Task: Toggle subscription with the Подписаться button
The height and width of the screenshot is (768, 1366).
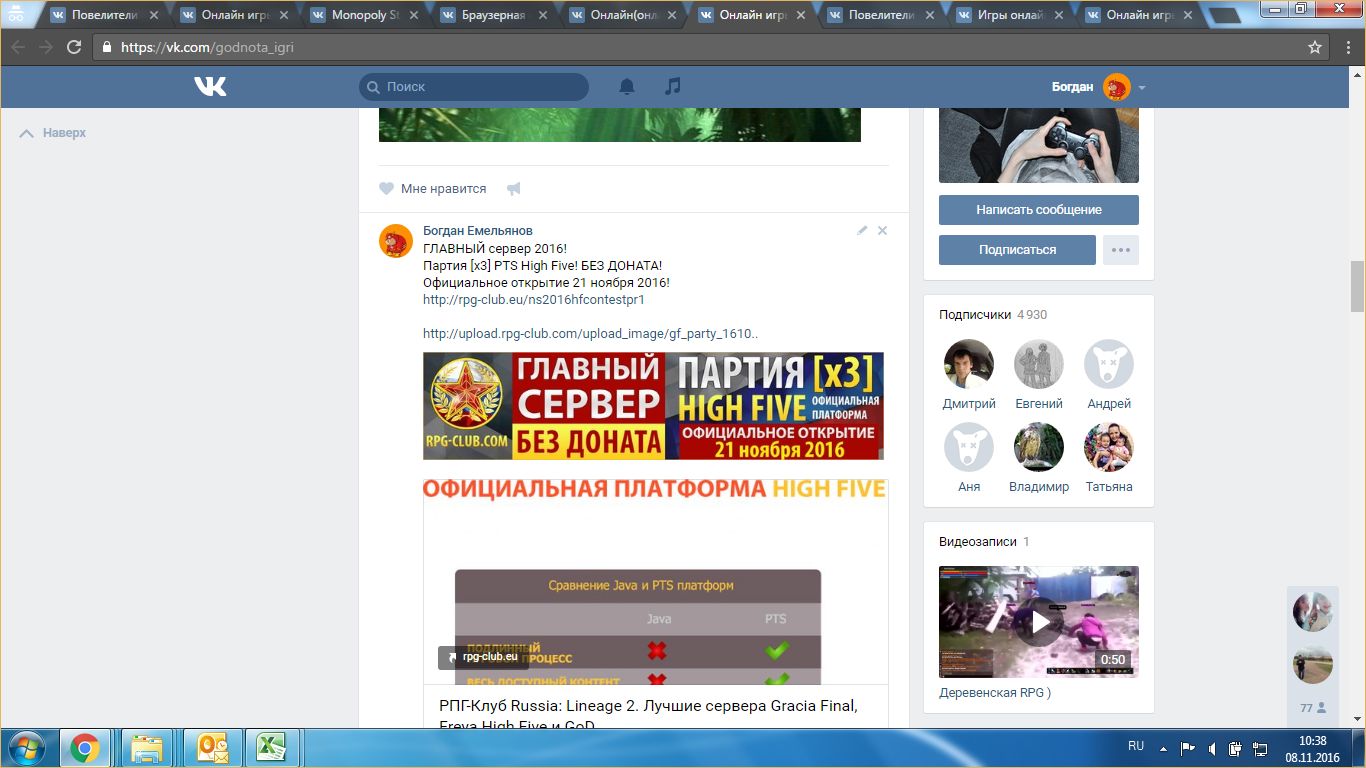Action: click(1017, 250)
